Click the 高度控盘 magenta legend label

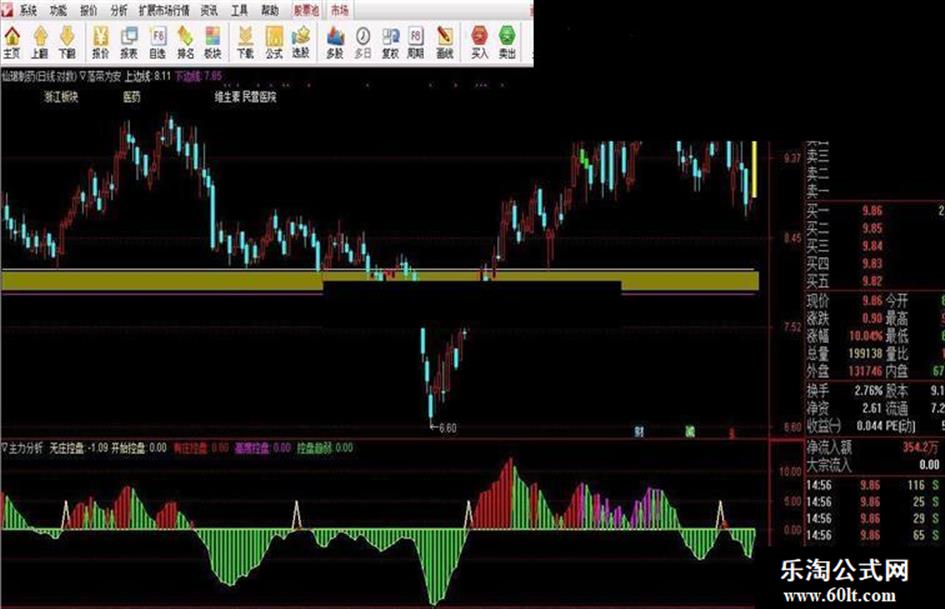point(252,448)
